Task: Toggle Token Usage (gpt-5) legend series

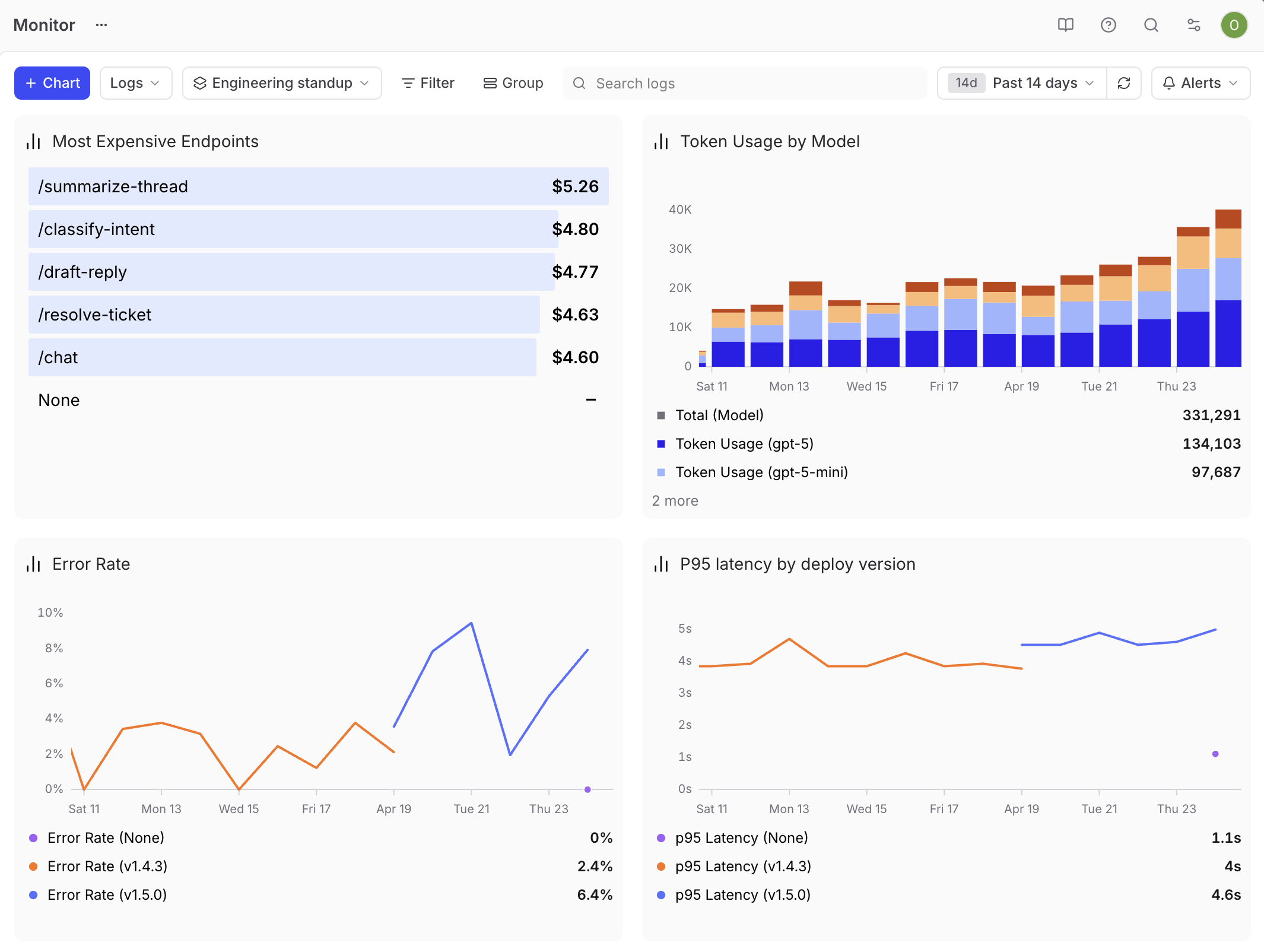Action: 744,444
